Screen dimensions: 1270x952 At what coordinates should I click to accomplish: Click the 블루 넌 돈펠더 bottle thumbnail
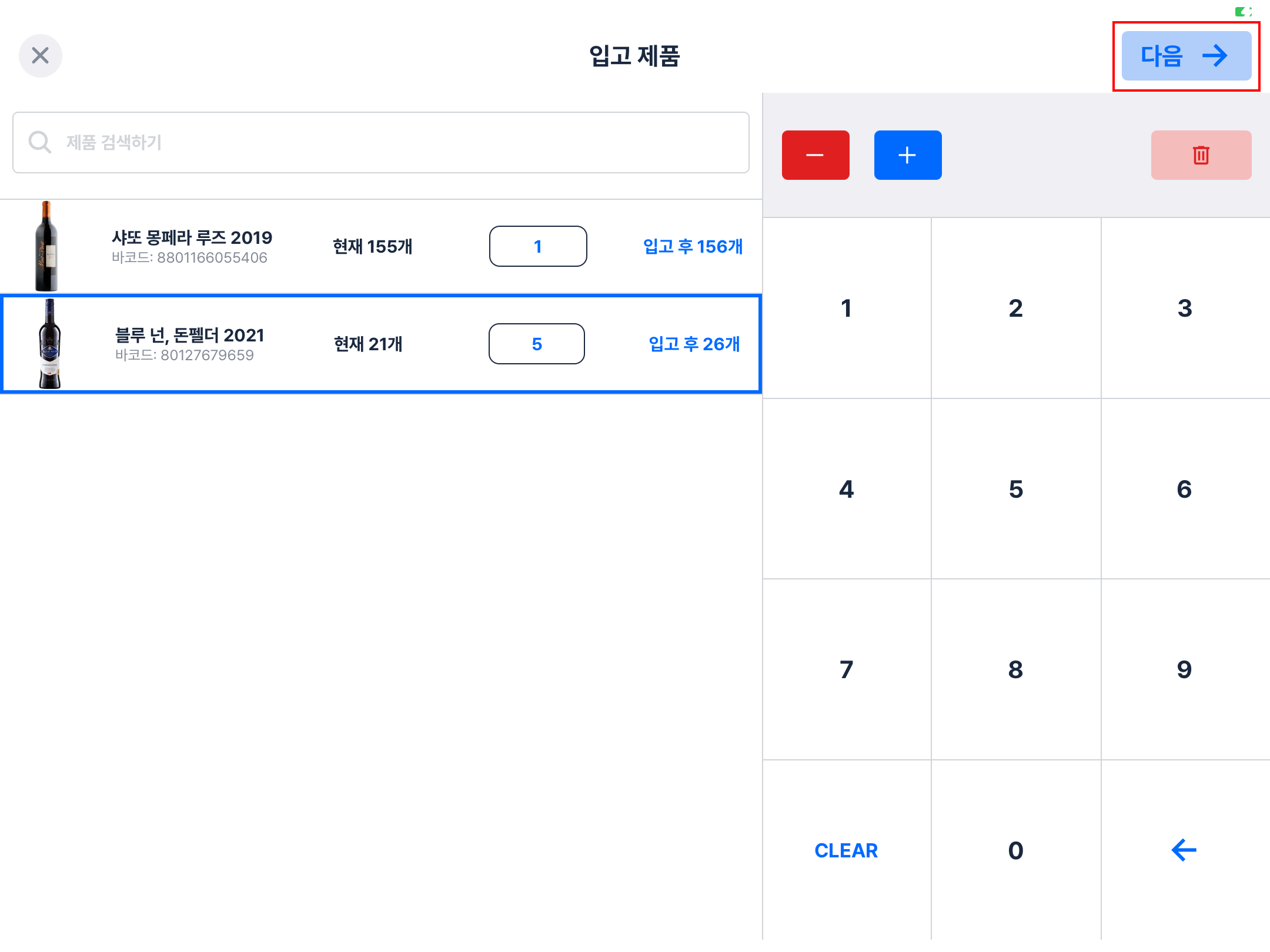point(49,344)
